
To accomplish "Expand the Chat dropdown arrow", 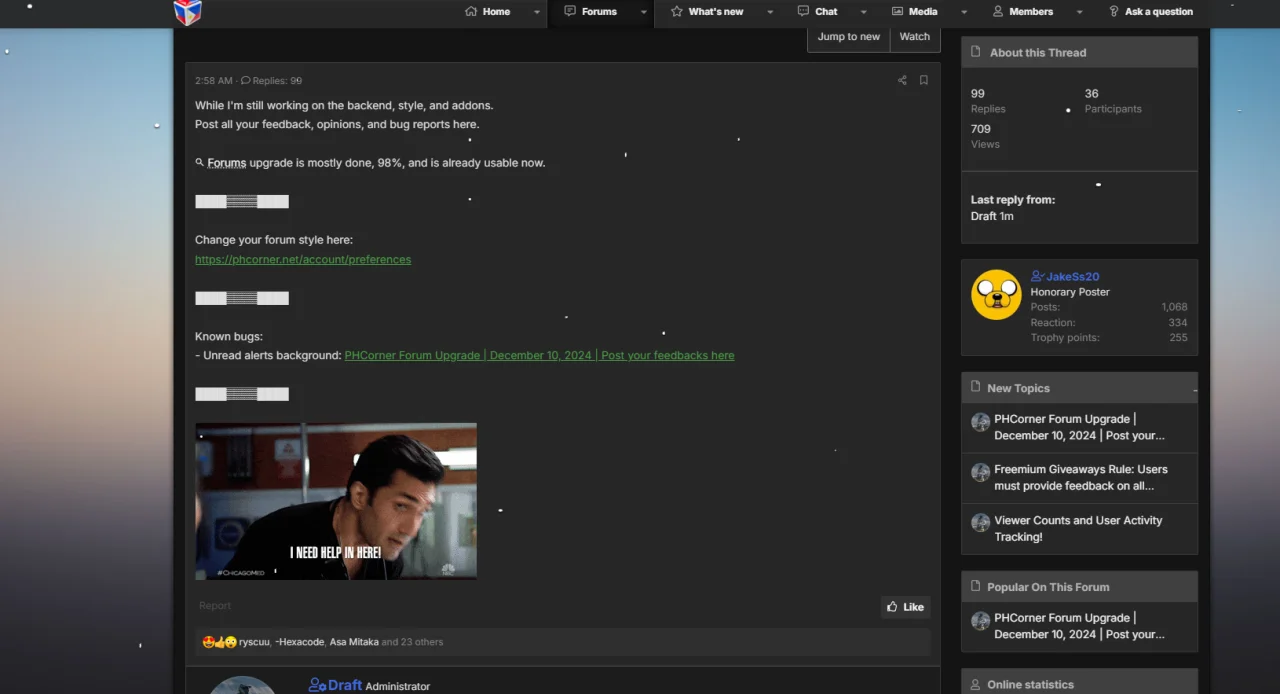I will (863, 12).
